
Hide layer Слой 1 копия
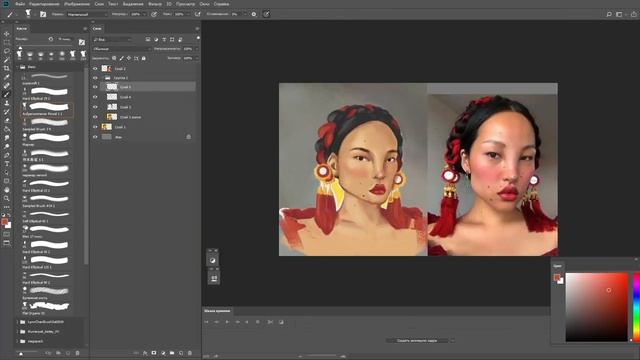click(95, 117)
